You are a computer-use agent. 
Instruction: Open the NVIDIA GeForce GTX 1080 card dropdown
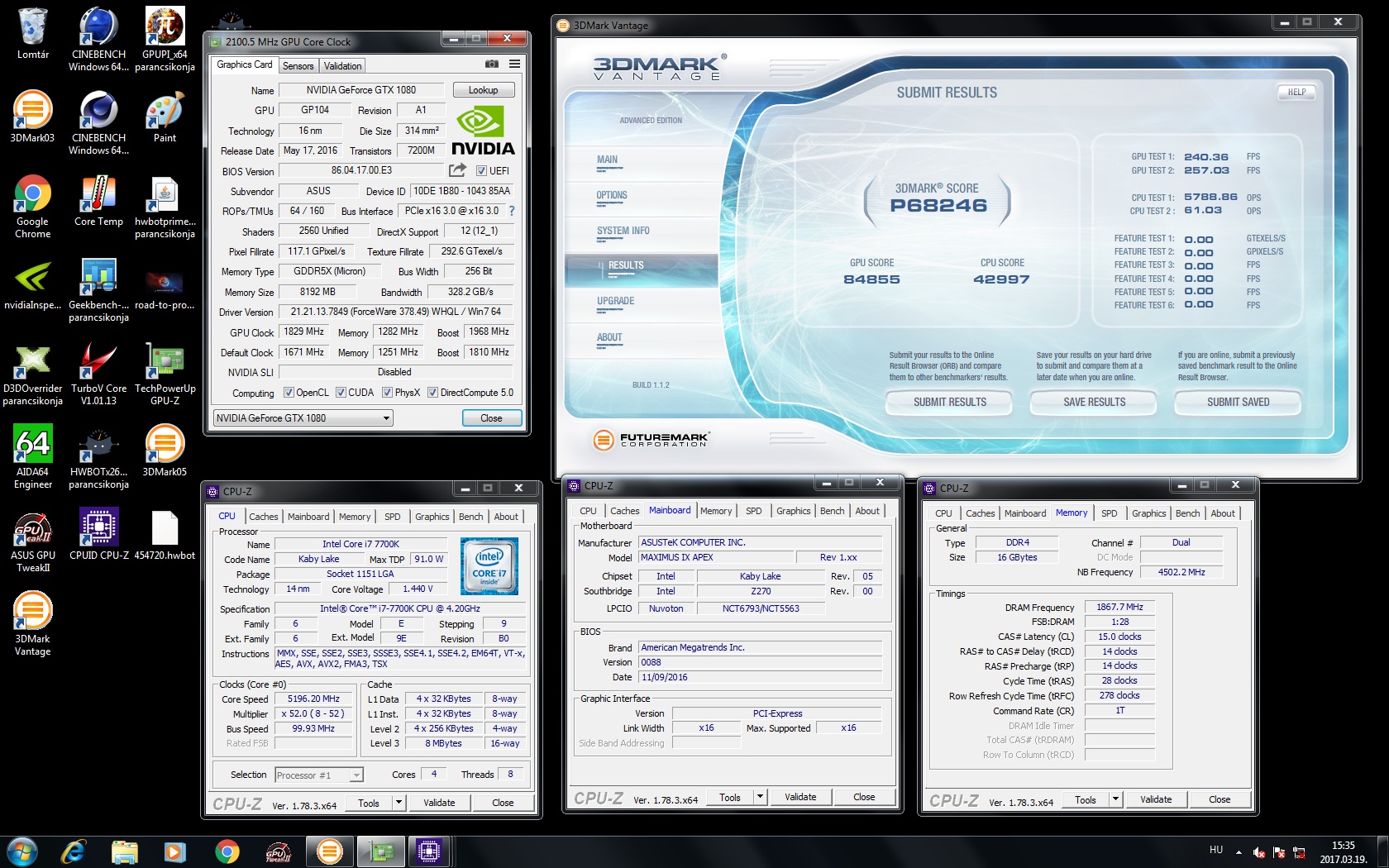(303, 418)
